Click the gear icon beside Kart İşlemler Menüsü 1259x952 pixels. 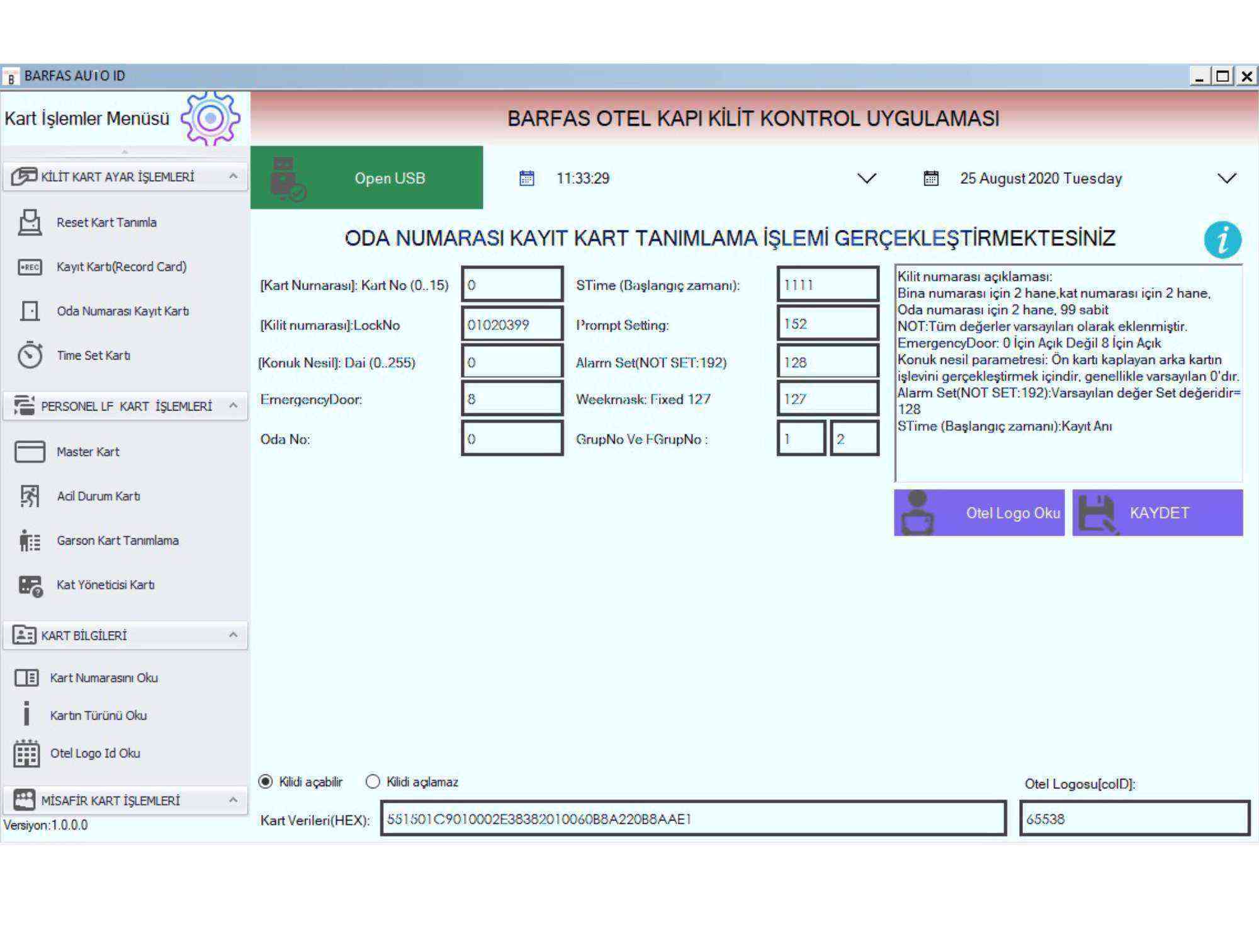[x=210, y=118]
